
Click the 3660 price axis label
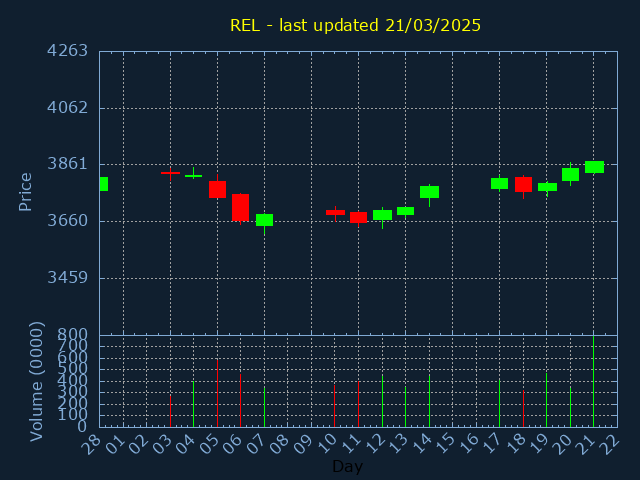pyautogui.click(x=67, y=221)
